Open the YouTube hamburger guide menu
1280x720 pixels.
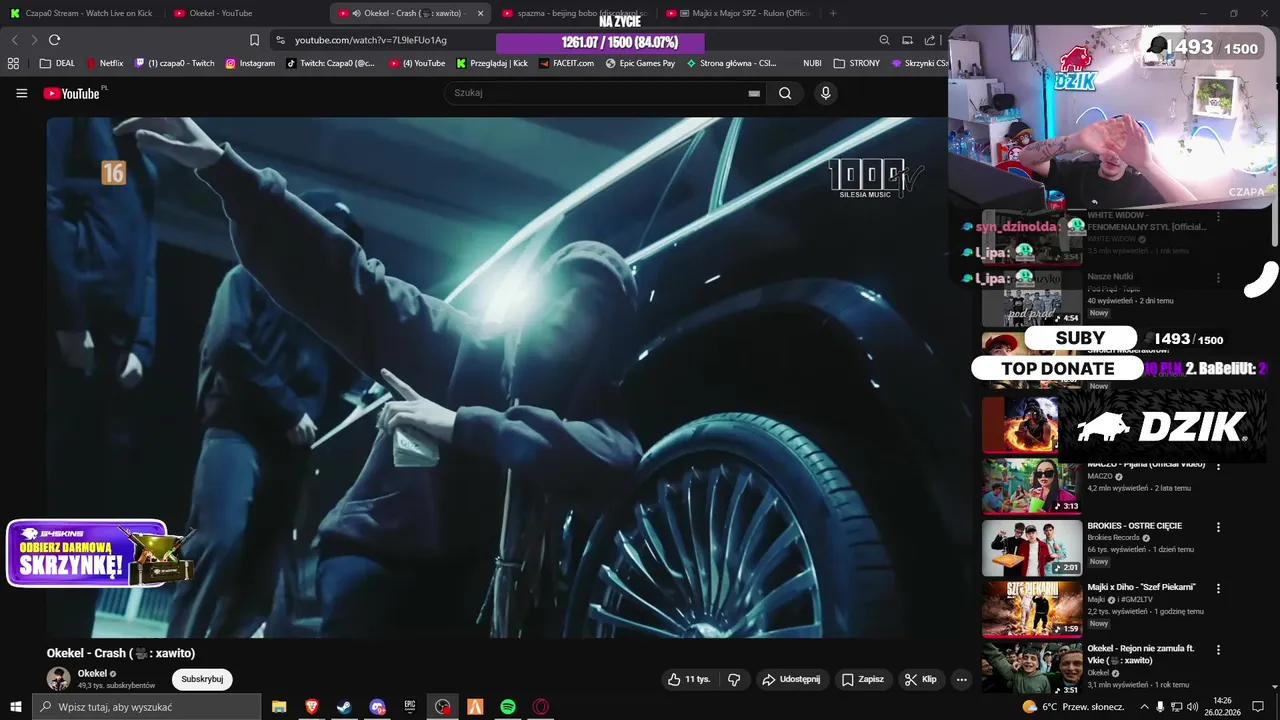tap(21, 93)
